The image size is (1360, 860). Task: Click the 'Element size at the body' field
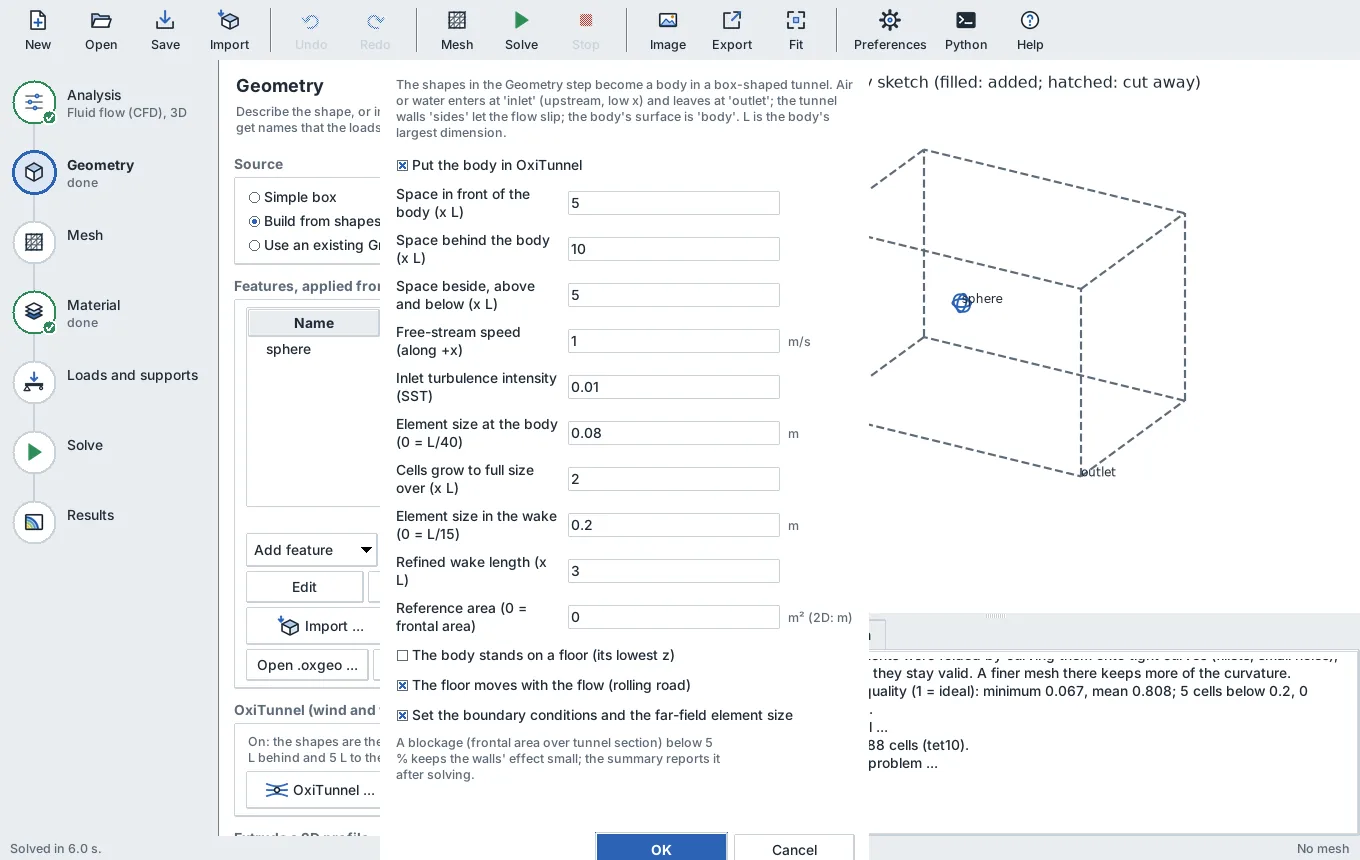pos(673,433)
